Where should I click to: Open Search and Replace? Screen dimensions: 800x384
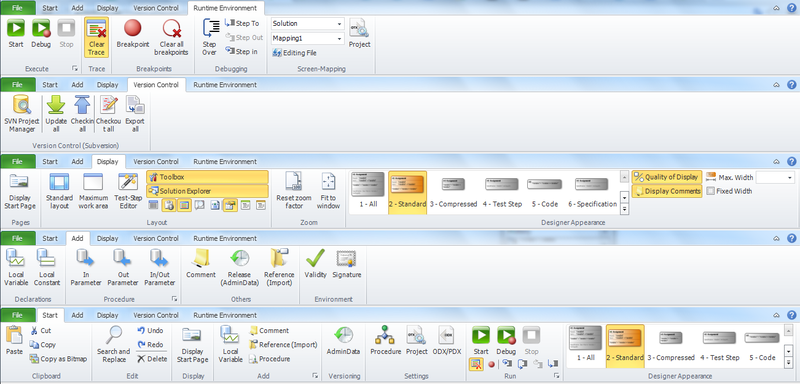pyautogui.click(x=114, y=344)
